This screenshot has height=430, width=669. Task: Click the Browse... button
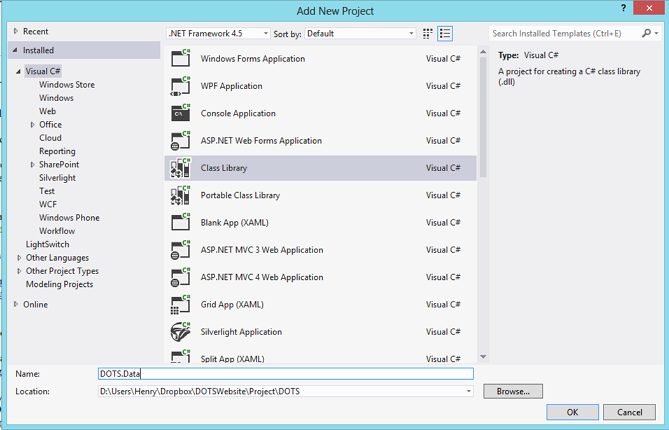513,391
